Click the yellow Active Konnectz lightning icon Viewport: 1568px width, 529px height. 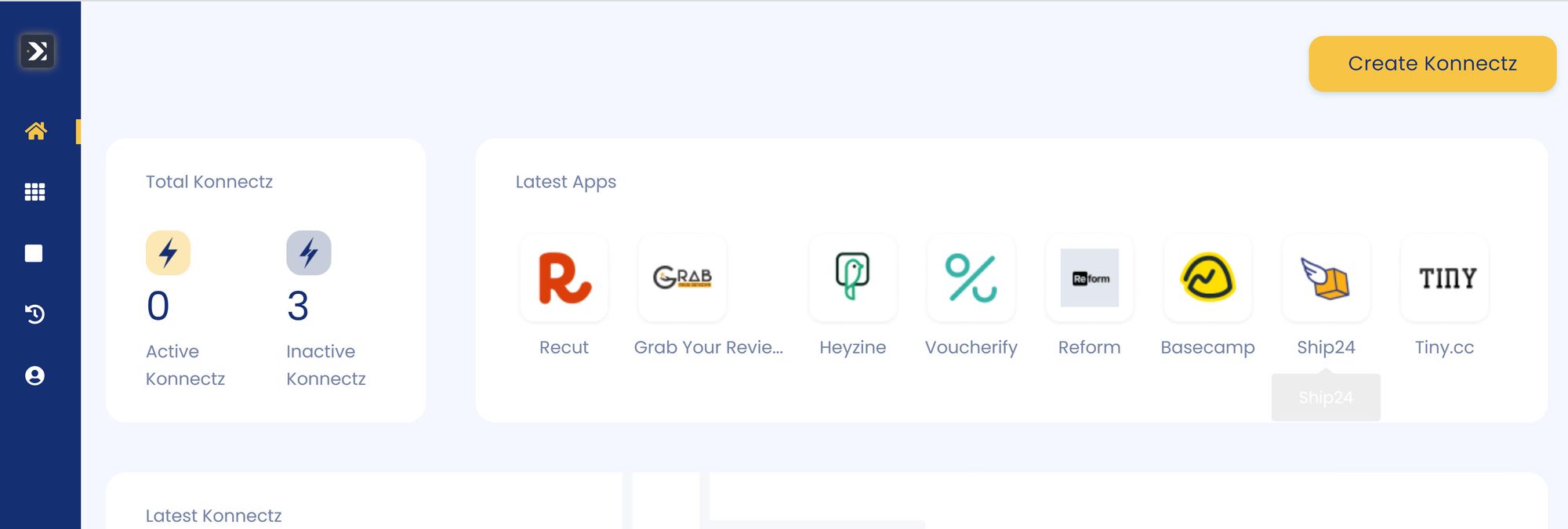click(168, 253)
